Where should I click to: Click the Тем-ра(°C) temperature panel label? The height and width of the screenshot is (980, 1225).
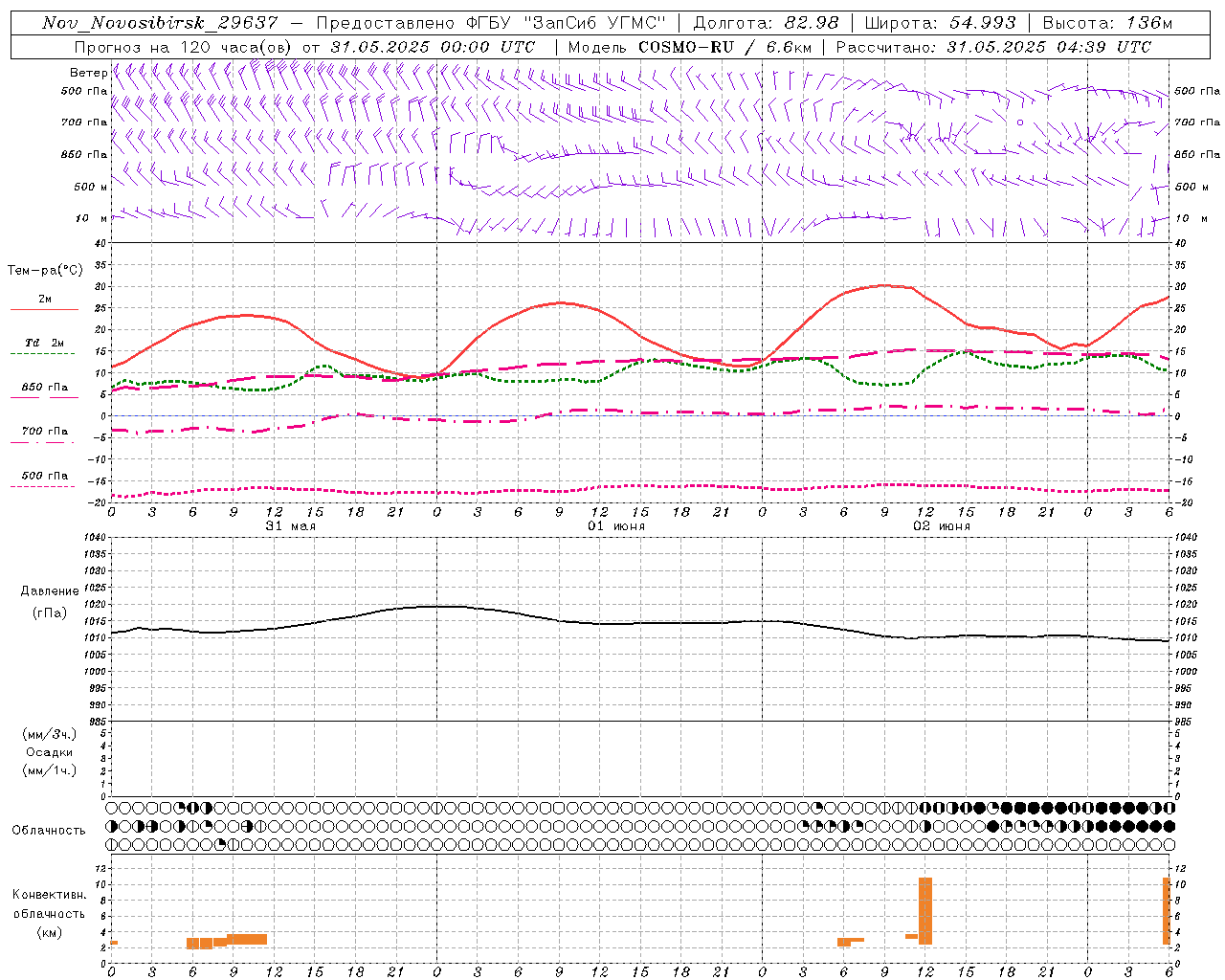click(45, 271)
